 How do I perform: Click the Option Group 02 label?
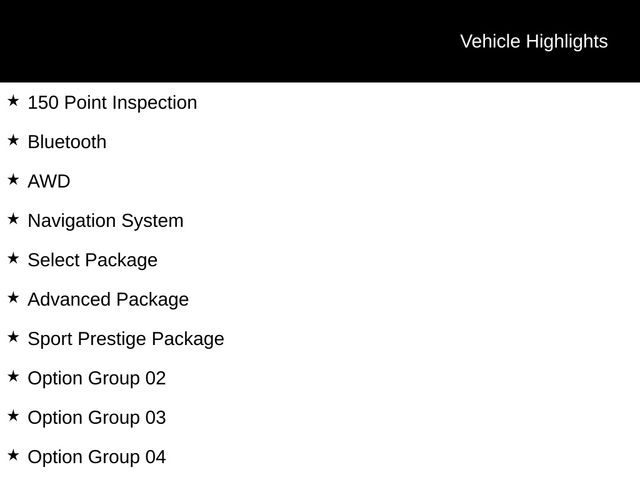click(97, 378)
